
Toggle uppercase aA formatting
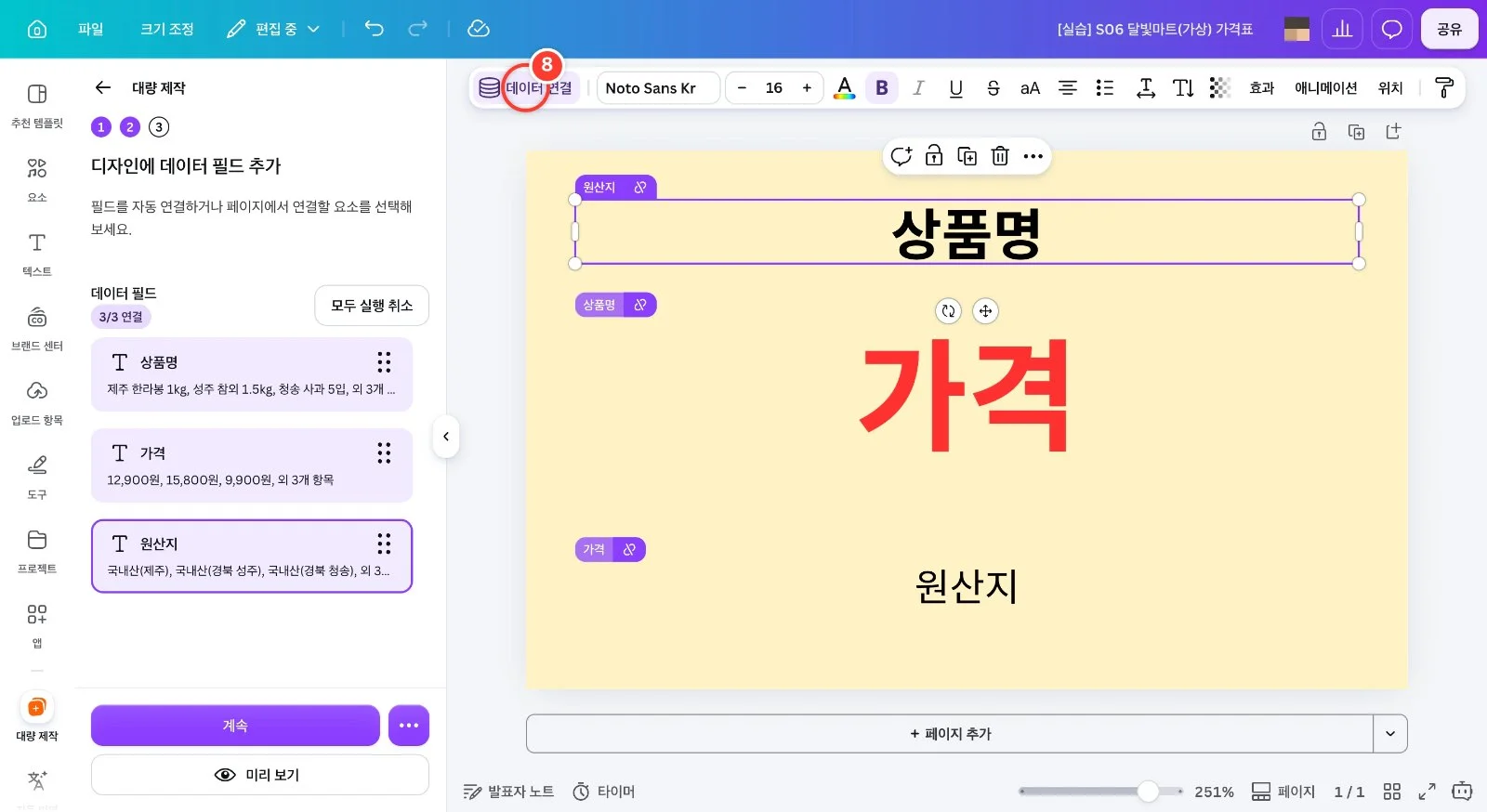click(x=1030, y=88)
